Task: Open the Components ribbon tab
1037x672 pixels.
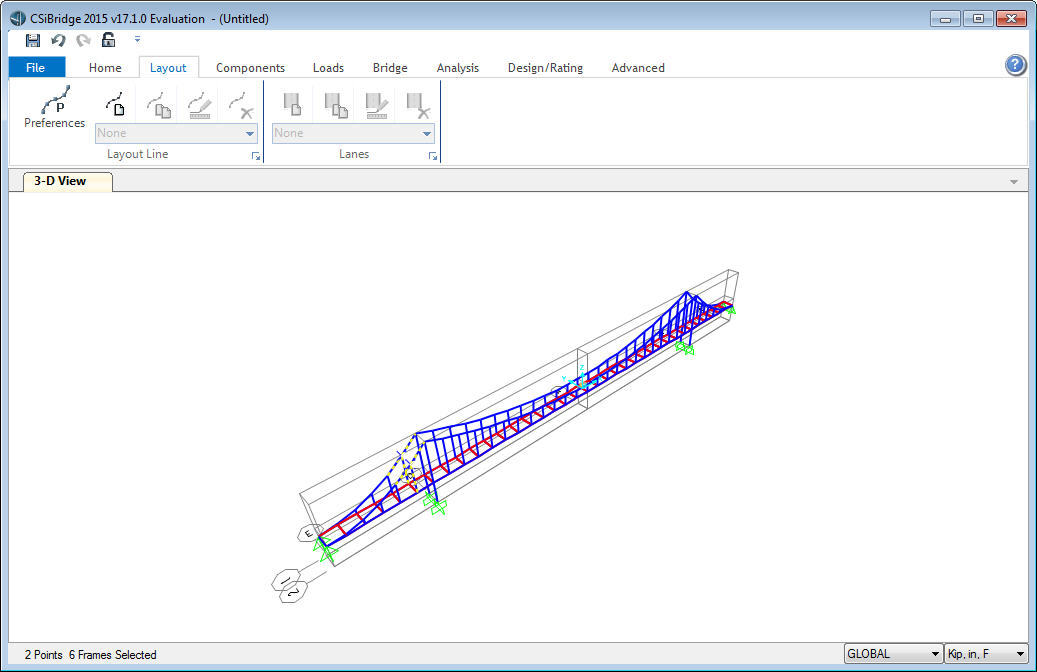Action: point(250,67)
